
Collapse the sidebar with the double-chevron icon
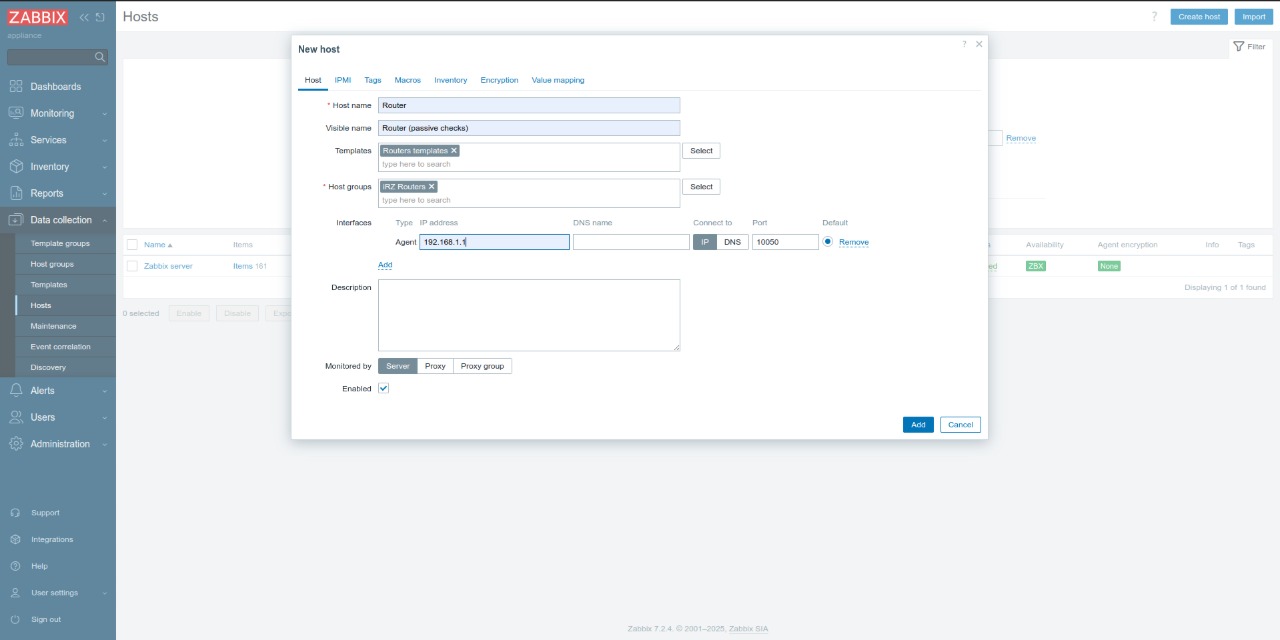click(x=84, y=16)
